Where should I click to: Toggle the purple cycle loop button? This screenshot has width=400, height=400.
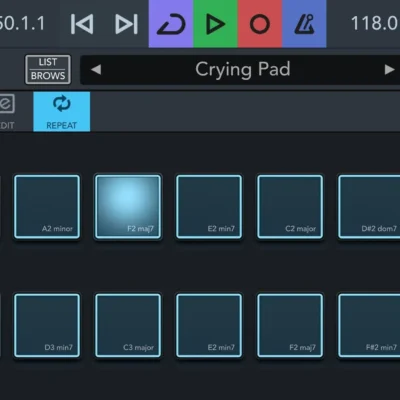[171, 24]
